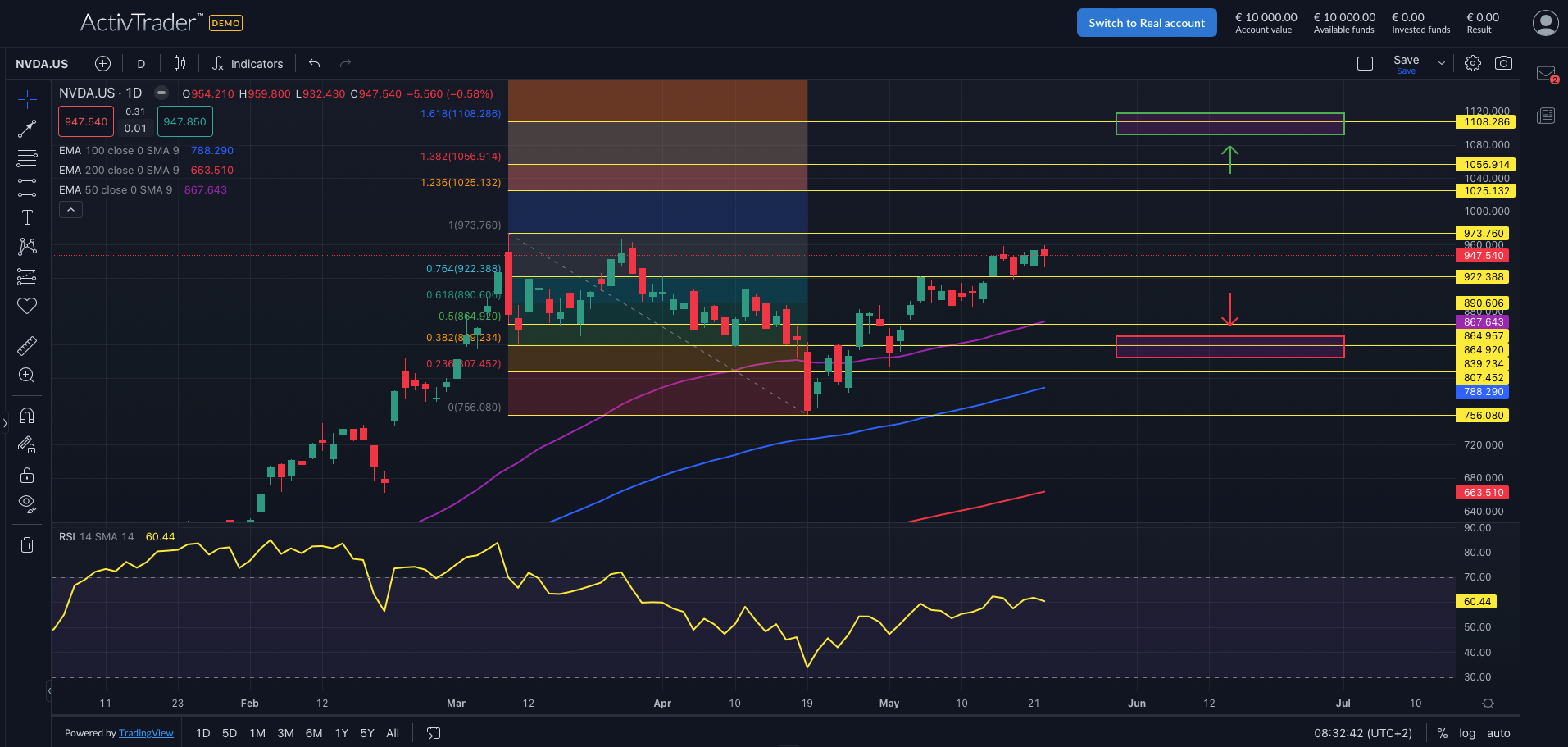Open the Save layout dropdown arrow
1568x747 pixels.
[1442, 63]
